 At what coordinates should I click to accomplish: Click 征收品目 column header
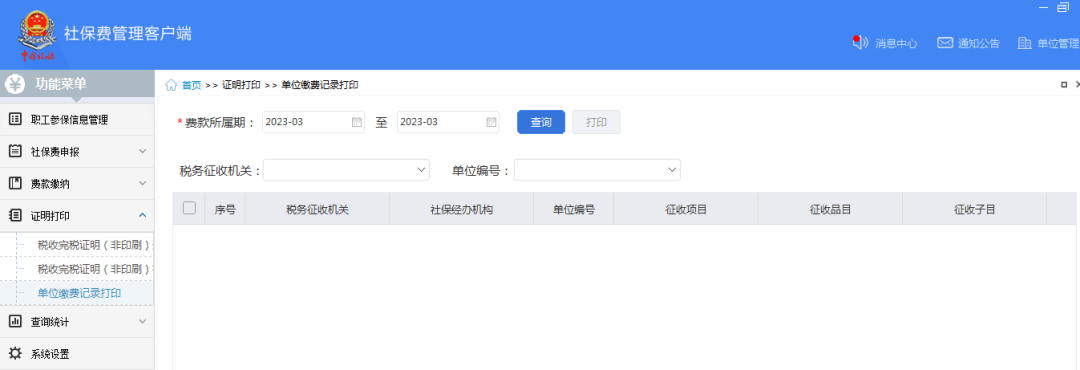pos(830,209)
